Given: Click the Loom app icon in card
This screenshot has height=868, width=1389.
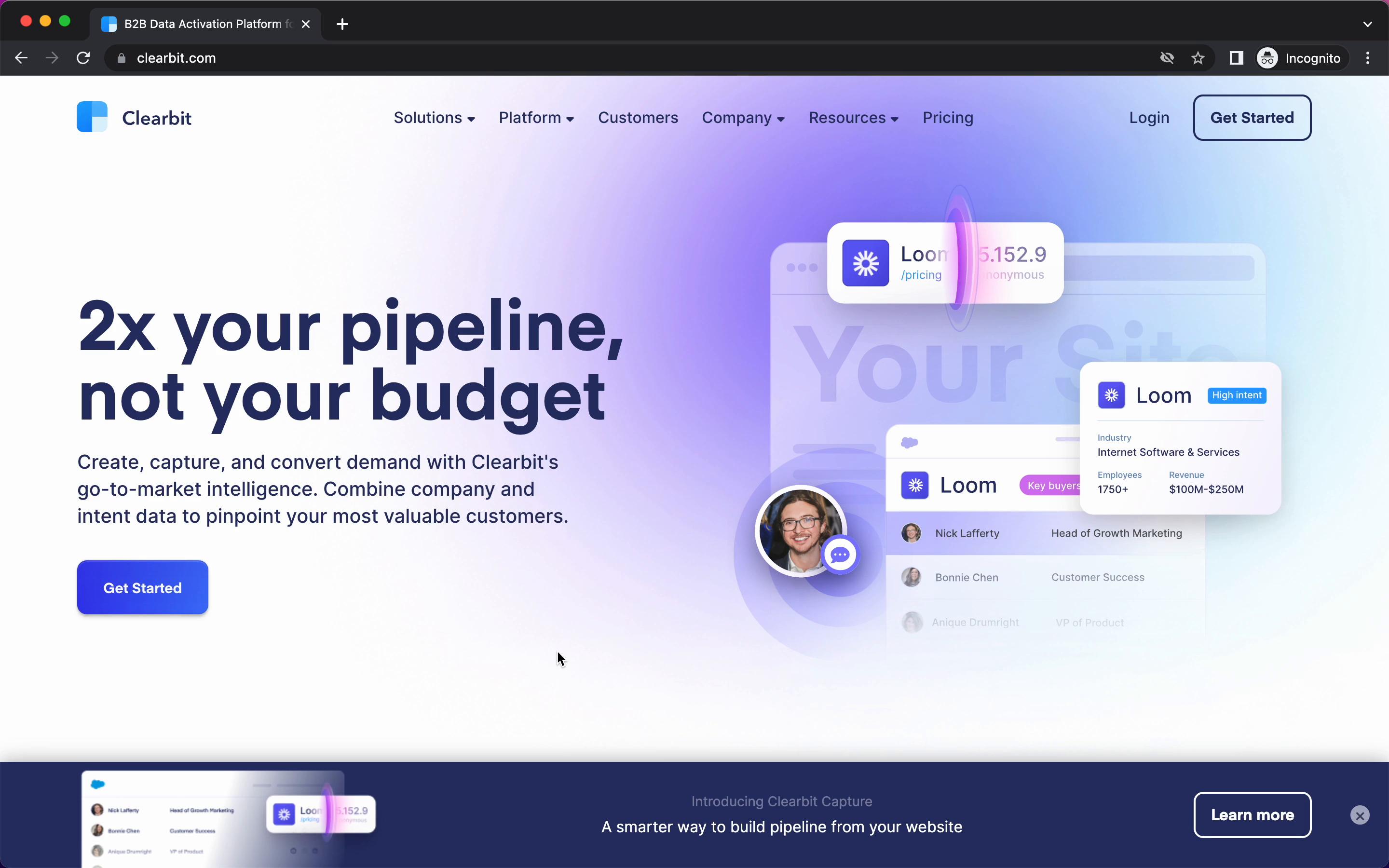Looking at the screenshot, I should (x=1111, y=395).
